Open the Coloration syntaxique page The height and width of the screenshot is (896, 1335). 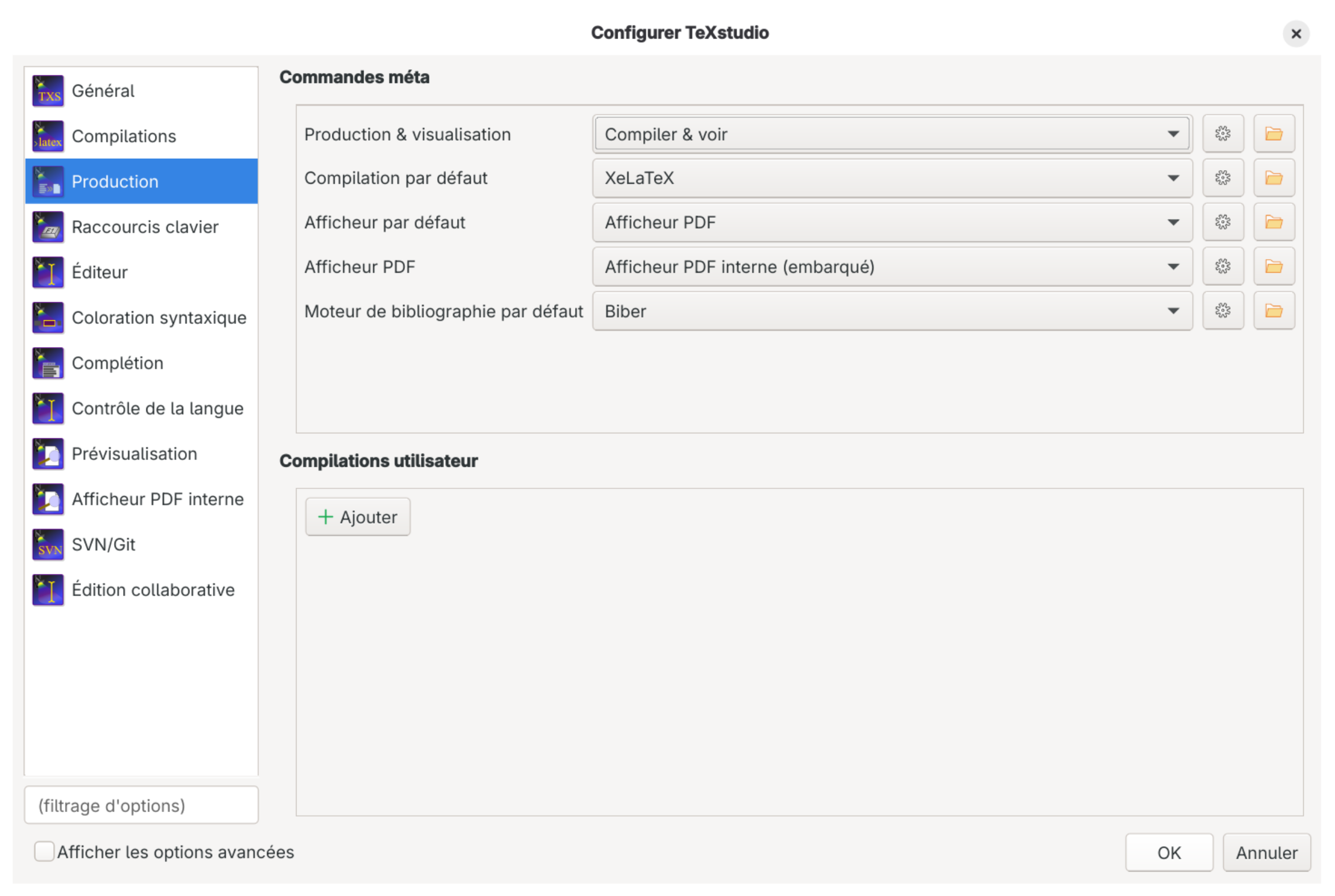(141, 318)
